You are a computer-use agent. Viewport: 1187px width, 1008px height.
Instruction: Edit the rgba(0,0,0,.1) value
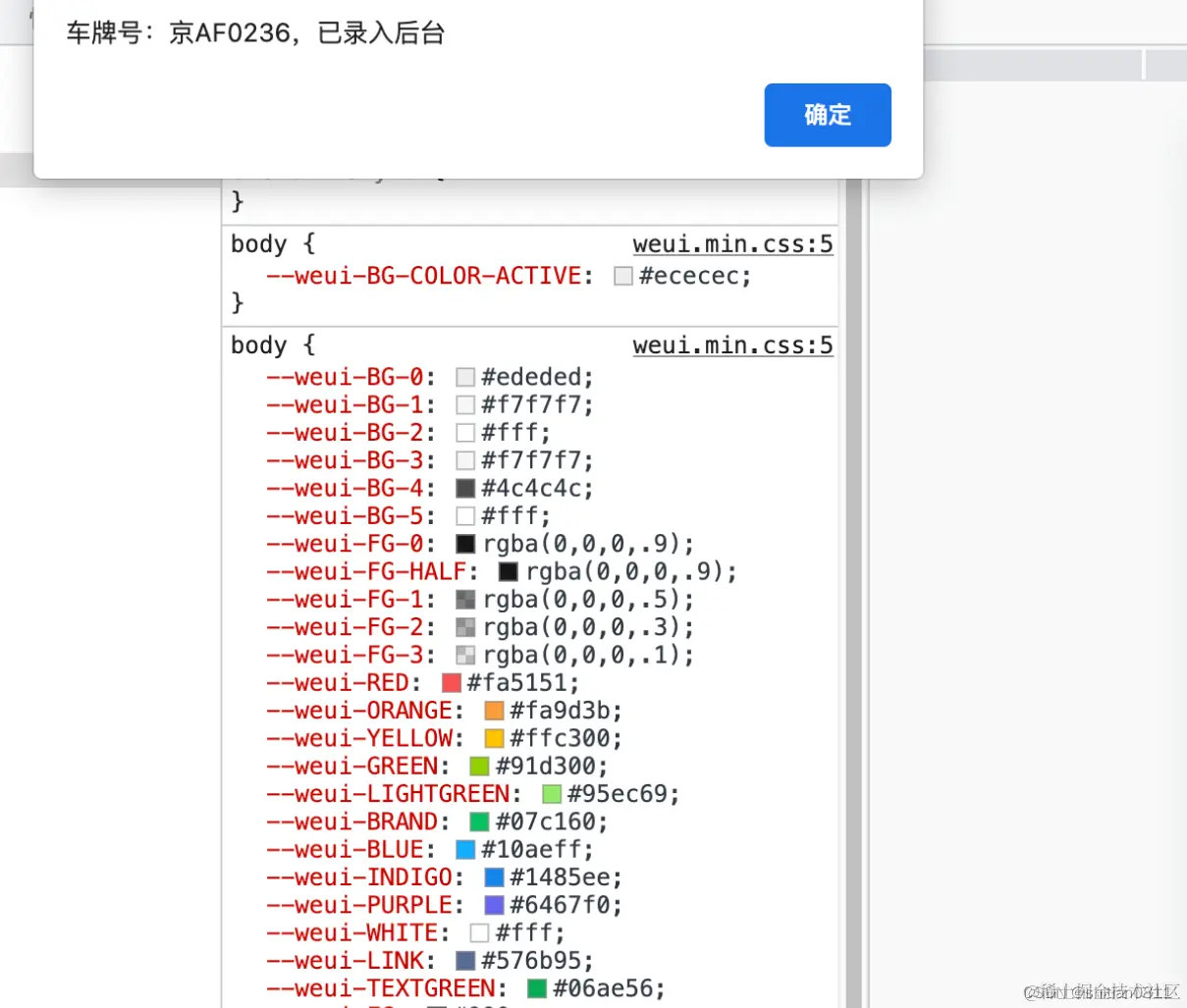click(582, 655)
